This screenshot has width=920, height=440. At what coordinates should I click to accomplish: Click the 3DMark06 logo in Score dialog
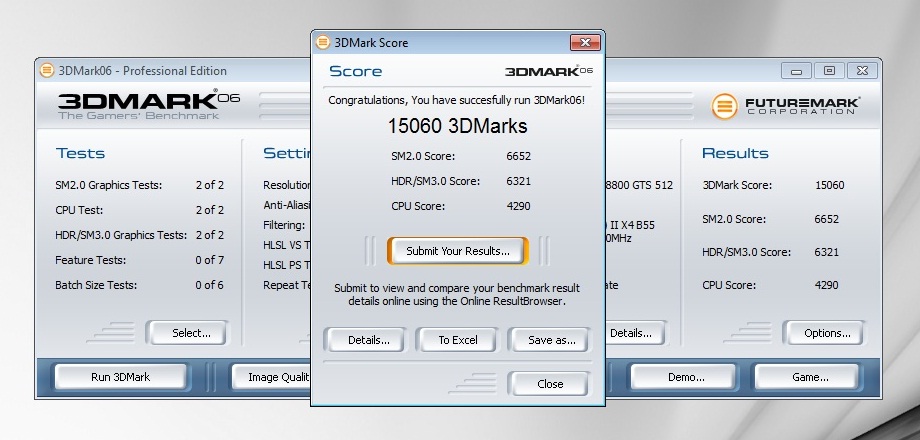coord(548,72)
